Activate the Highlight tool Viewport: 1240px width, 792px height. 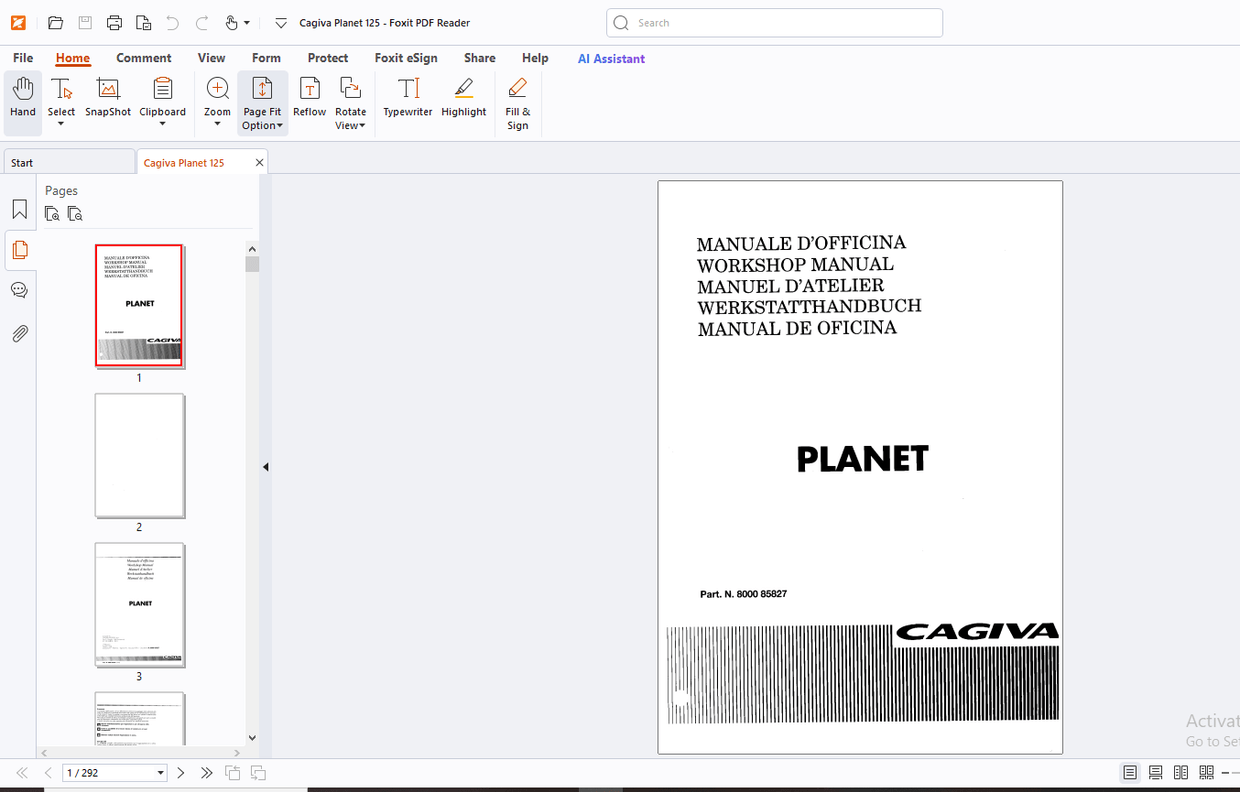(463, 100)
